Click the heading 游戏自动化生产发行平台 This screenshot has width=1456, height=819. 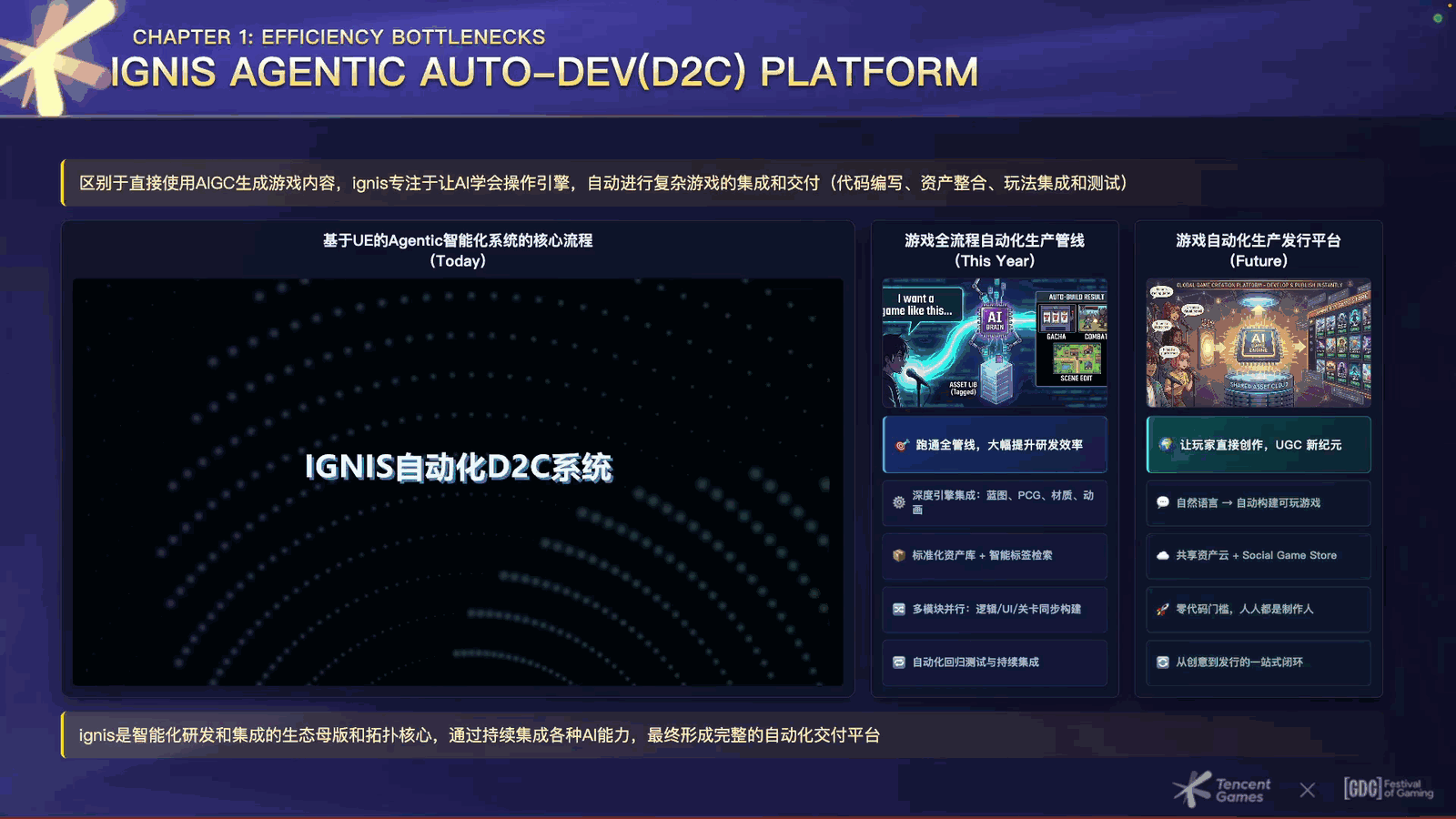1259,240
